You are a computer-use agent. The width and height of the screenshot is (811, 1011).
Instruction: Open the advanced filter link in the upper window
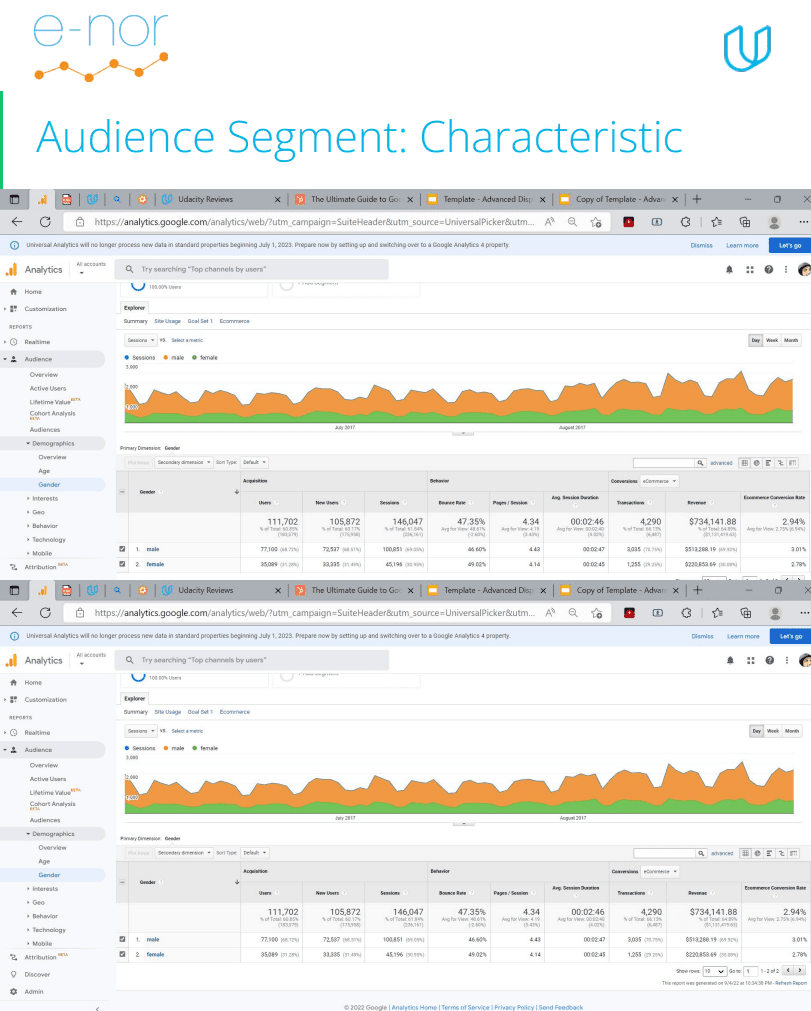click(x=721, y=463)
